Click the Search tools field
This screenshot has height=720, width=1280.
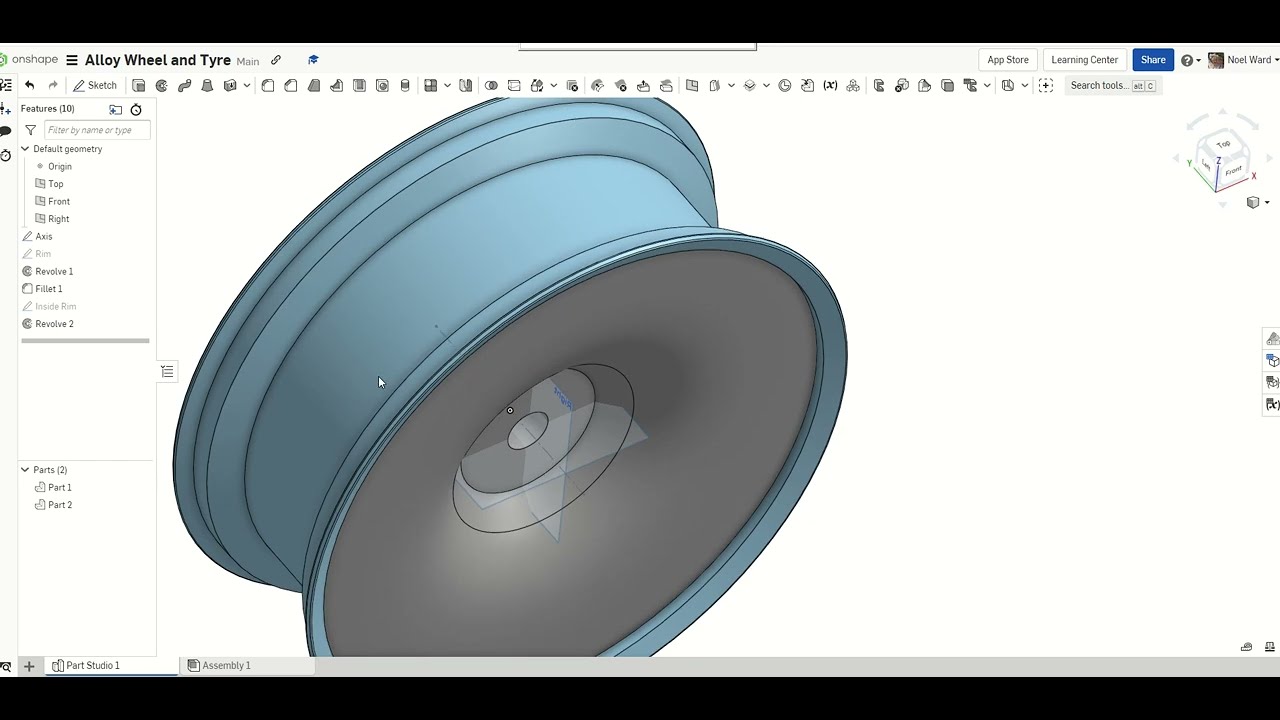[1113, 86]
